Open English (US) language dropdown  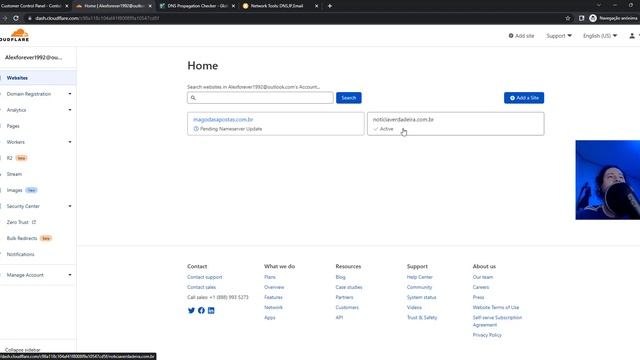pyautogui.click(x=600, y=36)
